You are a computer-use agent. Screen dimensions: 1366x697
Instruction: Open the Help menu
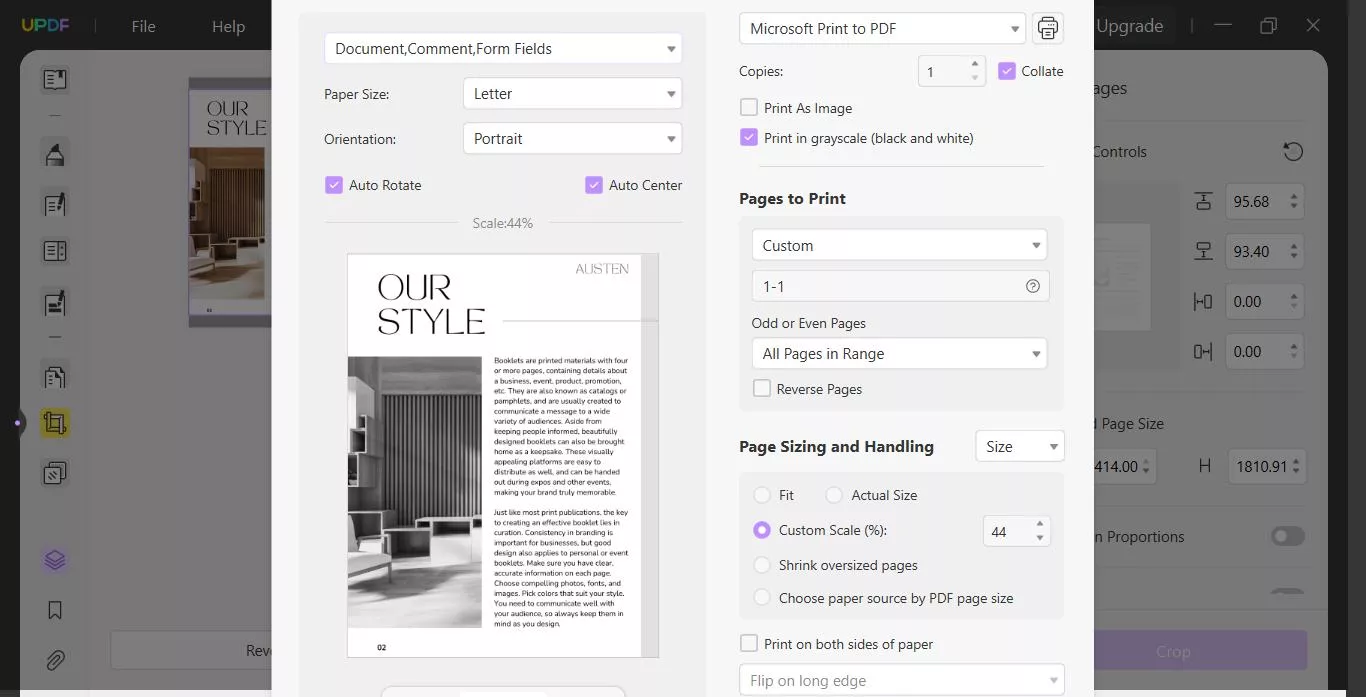click(228, 26)
